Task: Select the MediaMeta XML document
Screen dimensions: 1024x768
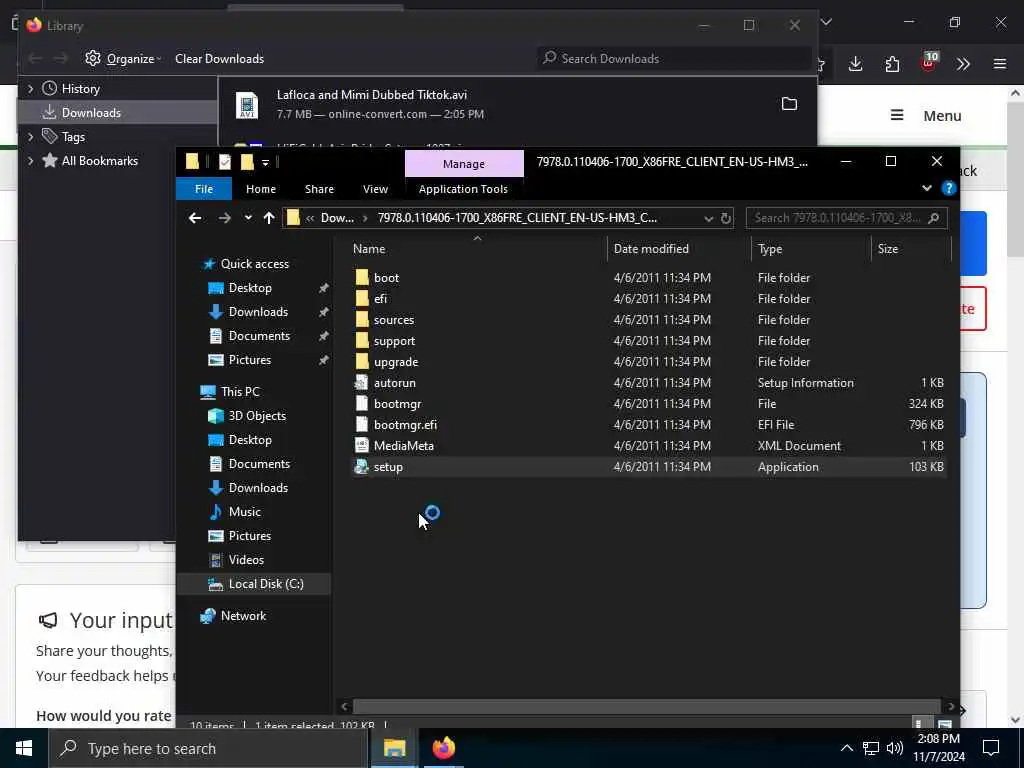Action: point(404,445)
